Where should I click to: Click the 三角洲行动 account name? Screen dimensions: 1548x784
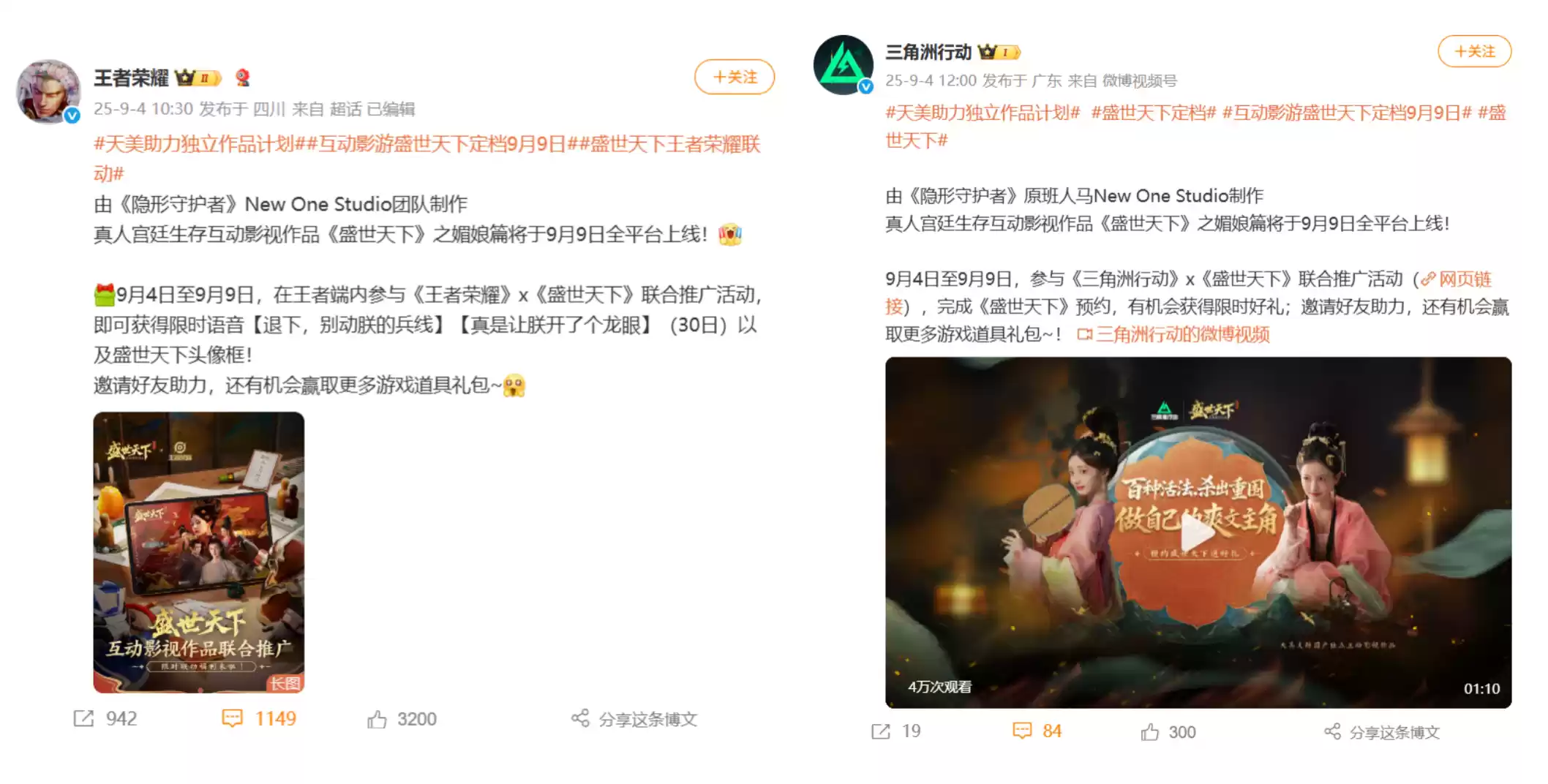pos(928,52)
